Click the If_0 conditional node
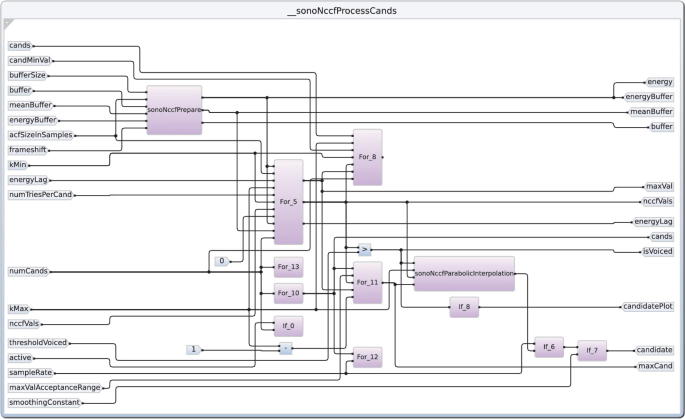This screenshot has width=685, height=419. 288,326
